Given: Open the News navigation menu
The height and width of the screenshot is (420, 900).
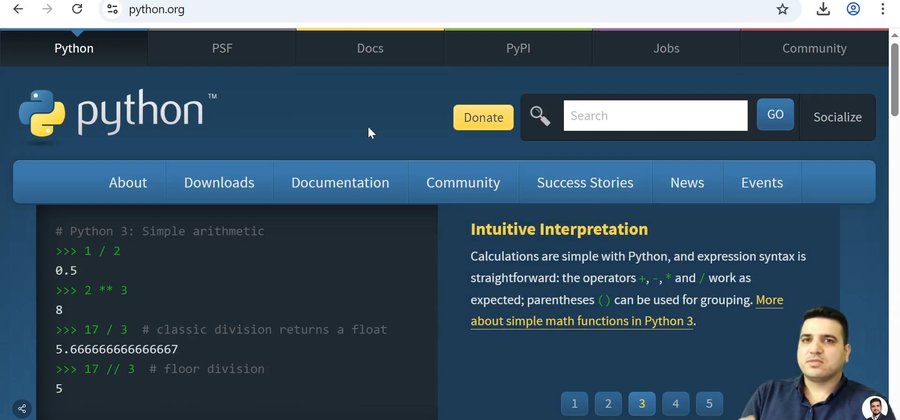Looking at the screenshot, I should click(x=687, y=182).
